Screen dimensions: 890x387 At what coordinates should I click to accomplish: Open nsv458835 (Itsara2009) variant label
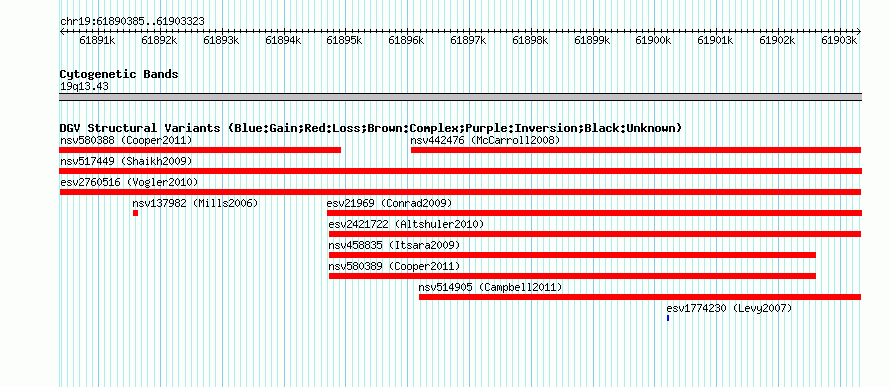click(394, 245)
